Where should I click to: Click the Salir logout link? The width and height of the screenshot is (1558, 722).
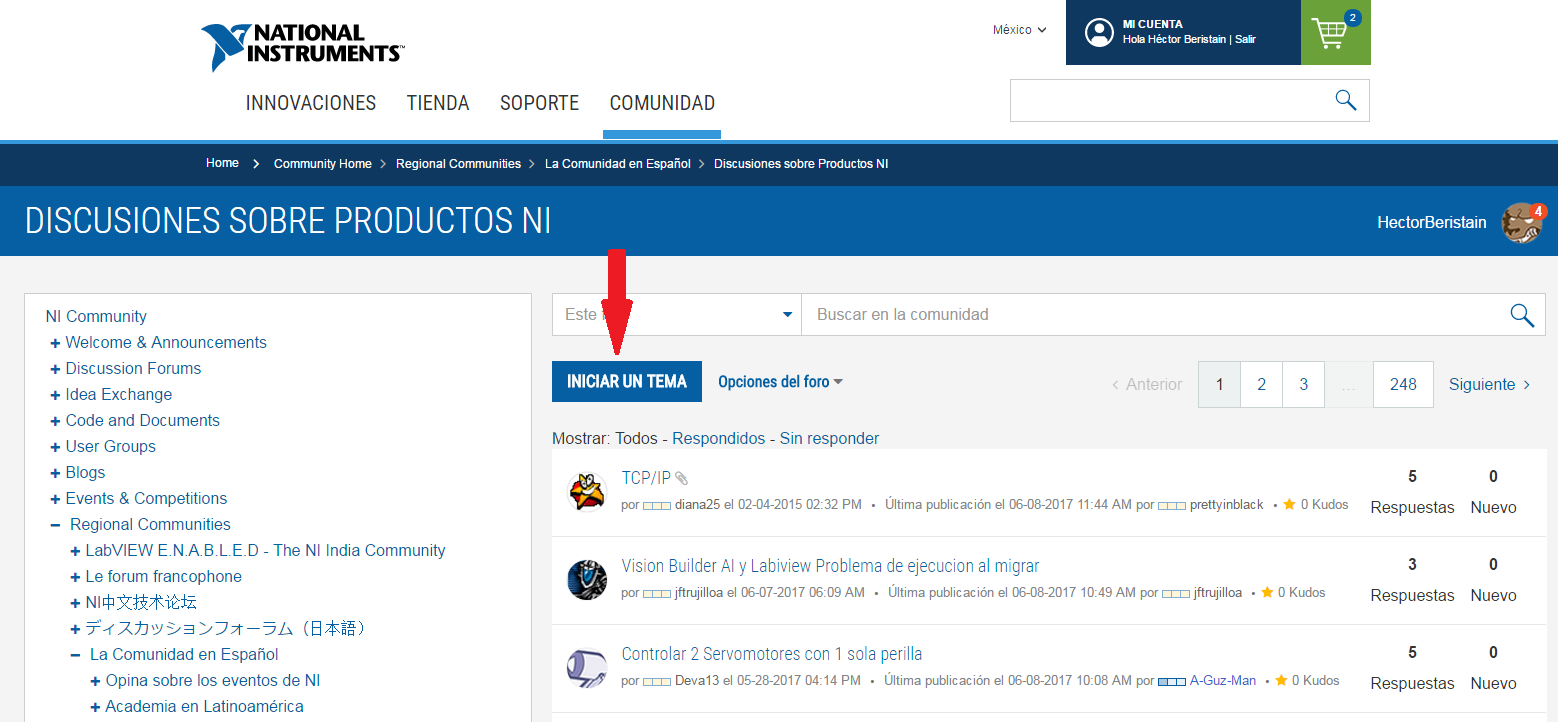(1245, 40)
